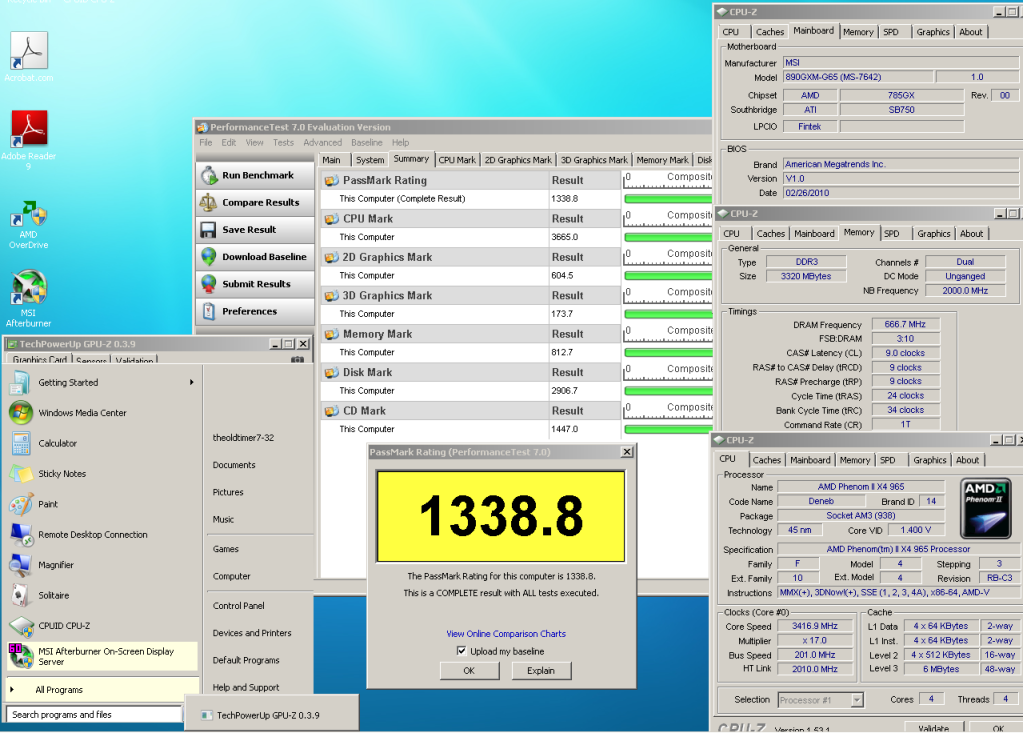Click the Download Baseline icon
The image size is (1023, 733).
(x=209, y=257)
